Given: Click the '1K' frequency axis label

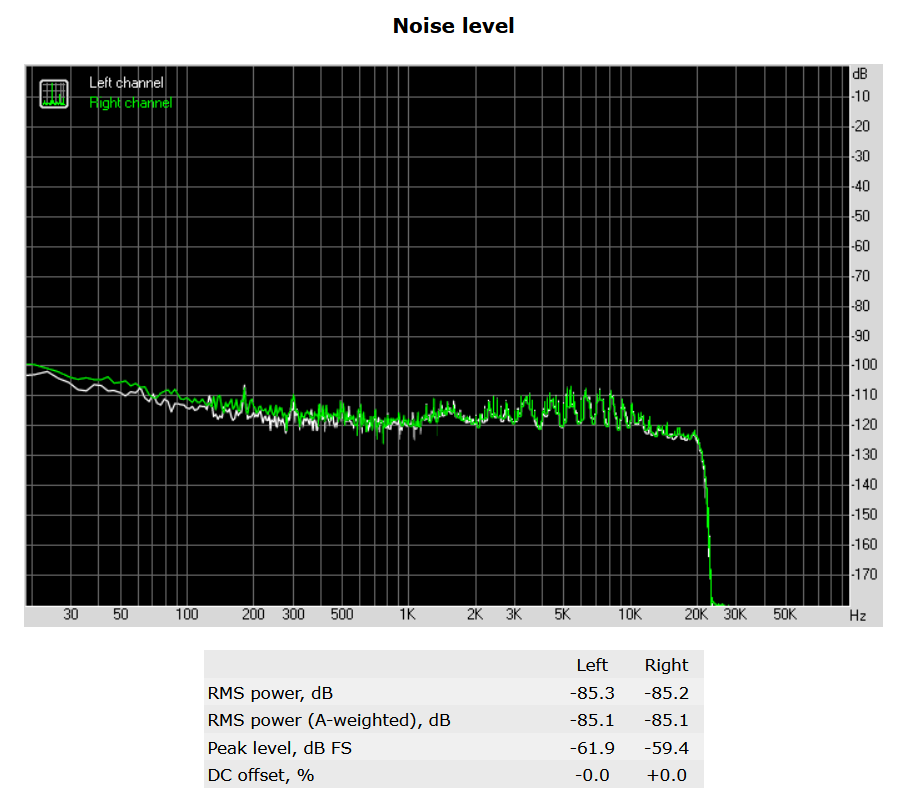Looking at the screenshot, I should coord(407,615).
